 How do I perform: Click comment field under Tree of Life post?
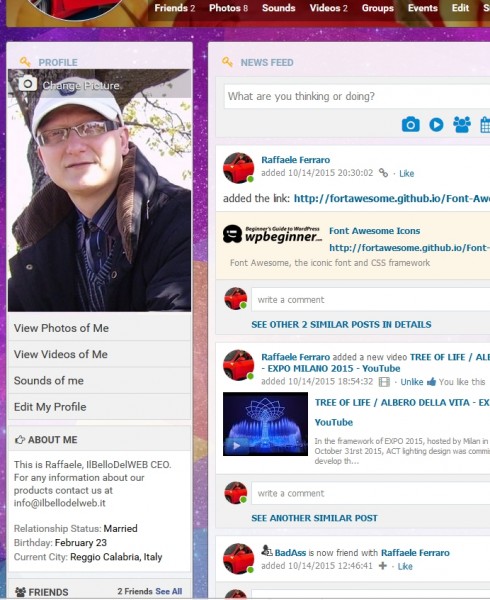click(x=371, y=493)
